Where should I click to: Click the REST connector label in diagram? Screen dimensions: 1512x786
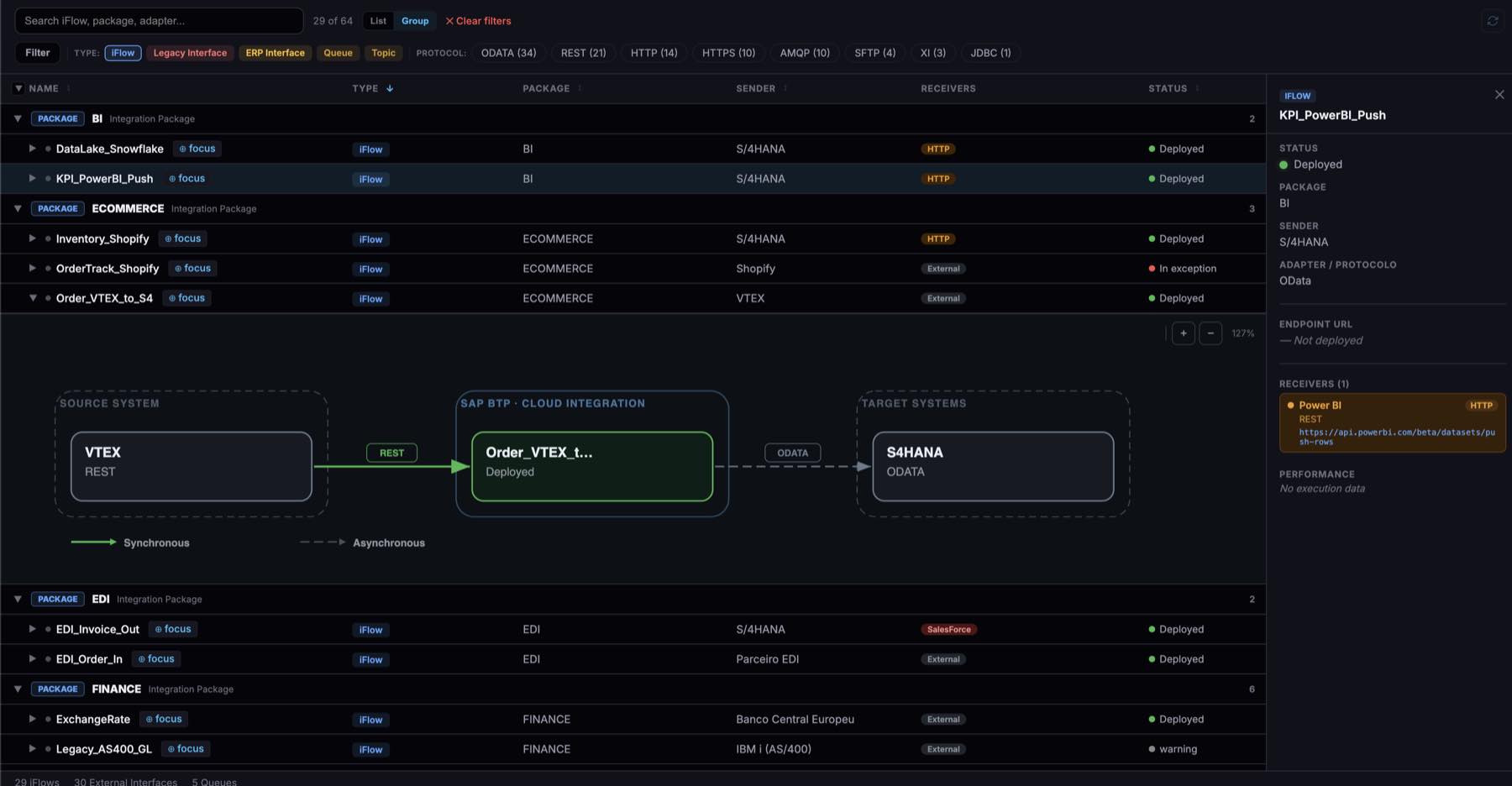click(x=391, y=453)
